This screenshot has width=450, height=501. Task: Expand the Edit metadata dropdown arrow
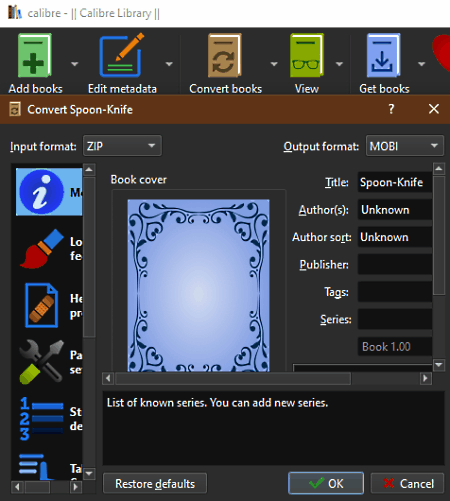click(x=169, y=64)
